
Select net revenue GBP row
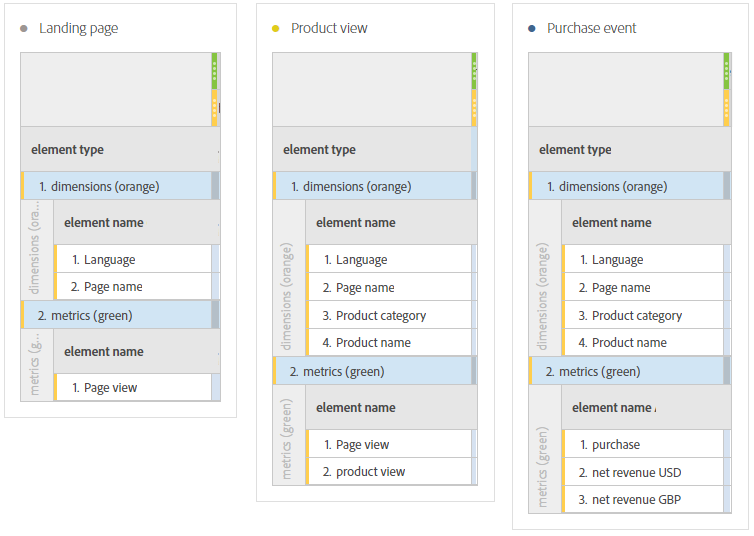pos(636,499)
